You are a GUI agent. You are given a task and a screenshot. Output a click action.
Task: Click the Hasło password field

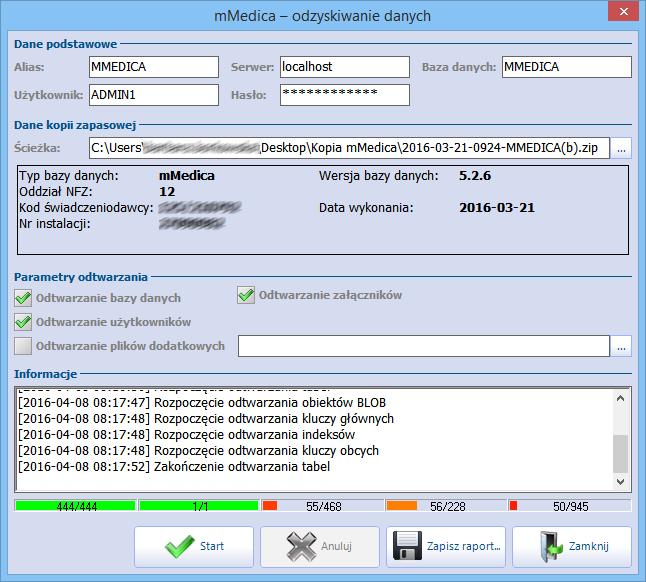click(345, 95)
